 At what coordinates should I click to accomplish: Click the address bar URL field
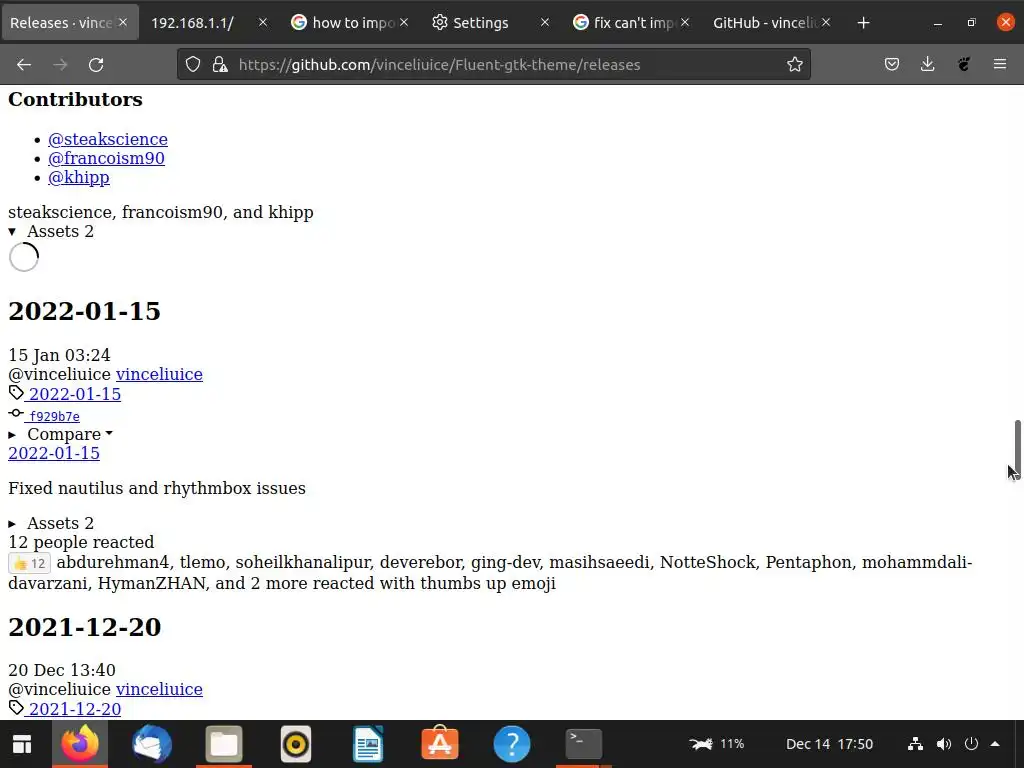(493, 64)
